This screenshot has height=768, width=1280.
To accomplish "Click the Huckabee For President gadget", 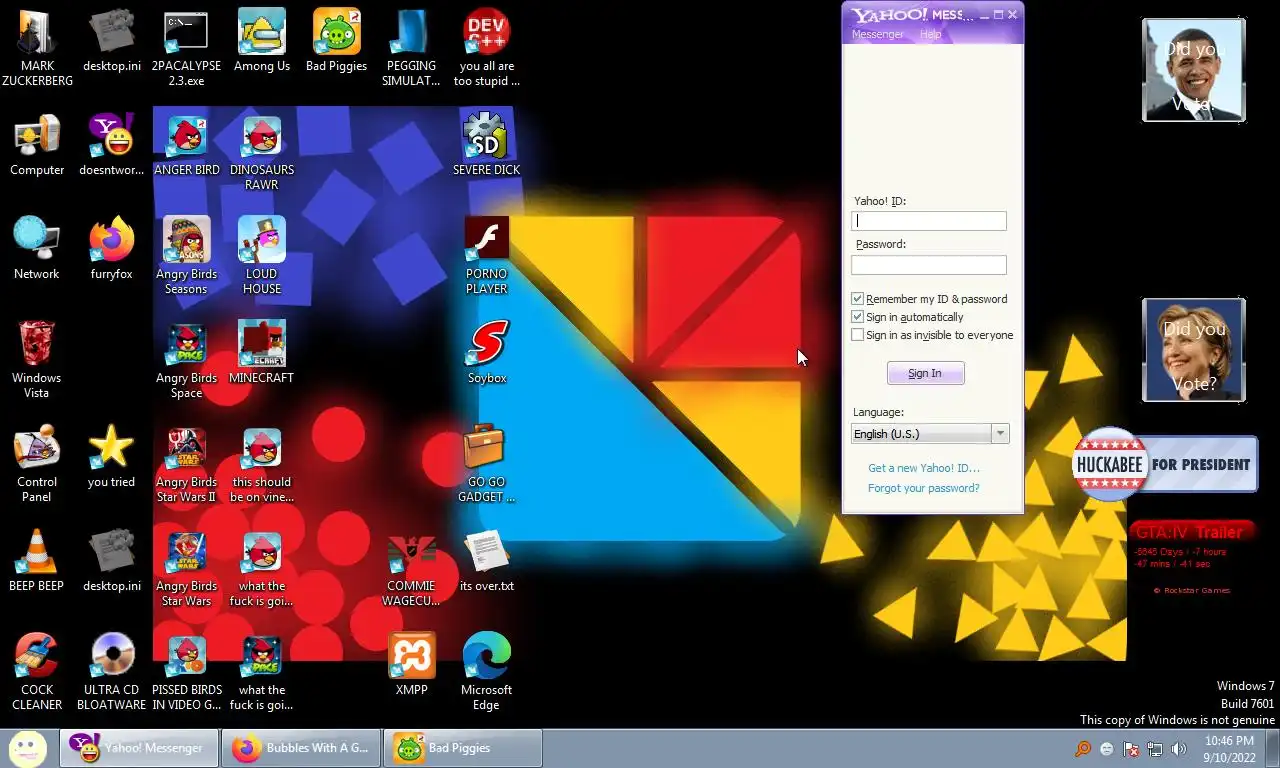I will (1165, 464).
